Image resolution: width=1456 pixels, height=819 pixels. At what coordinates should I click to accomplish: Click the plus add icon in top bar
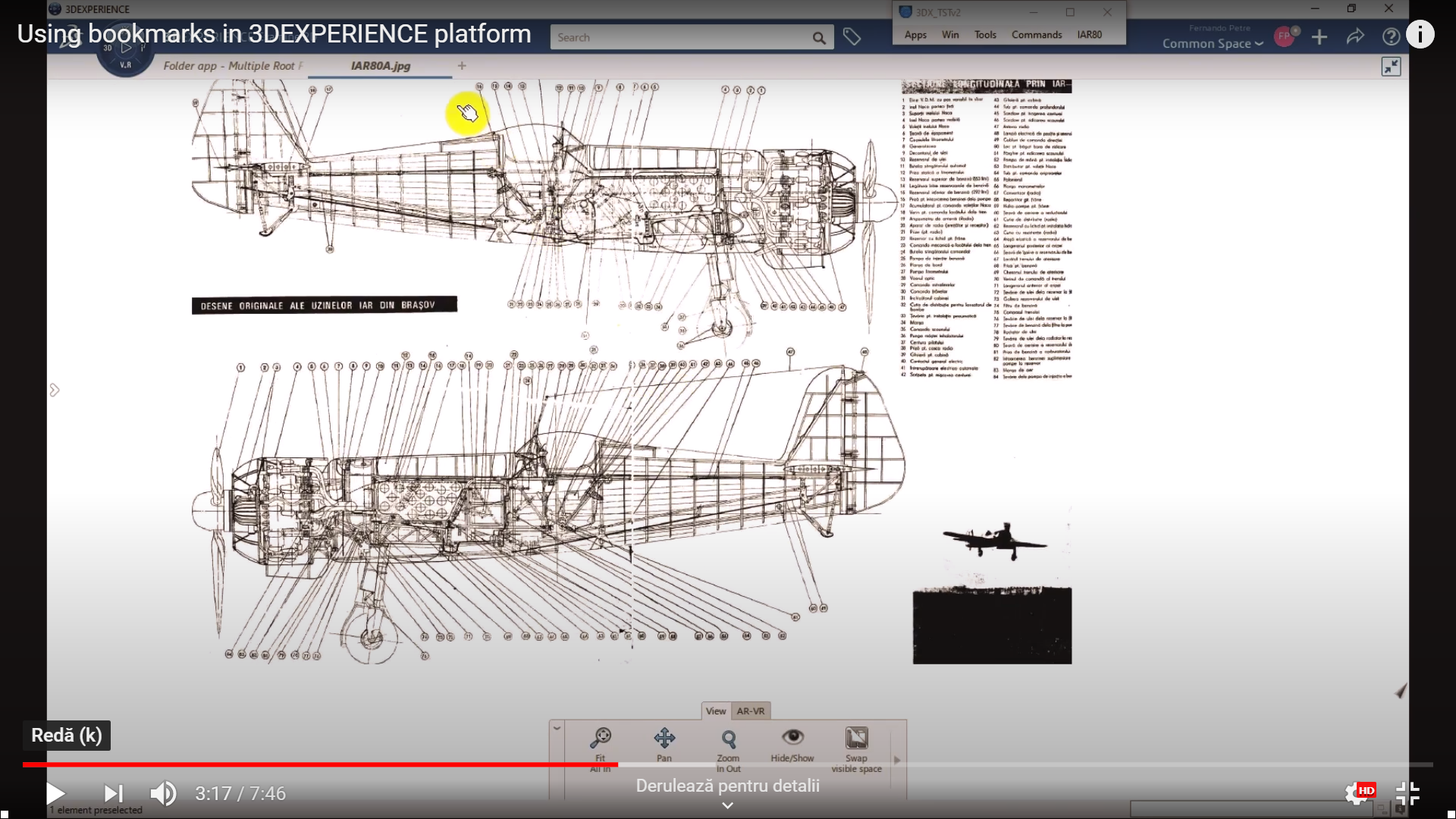[1319, 37]
